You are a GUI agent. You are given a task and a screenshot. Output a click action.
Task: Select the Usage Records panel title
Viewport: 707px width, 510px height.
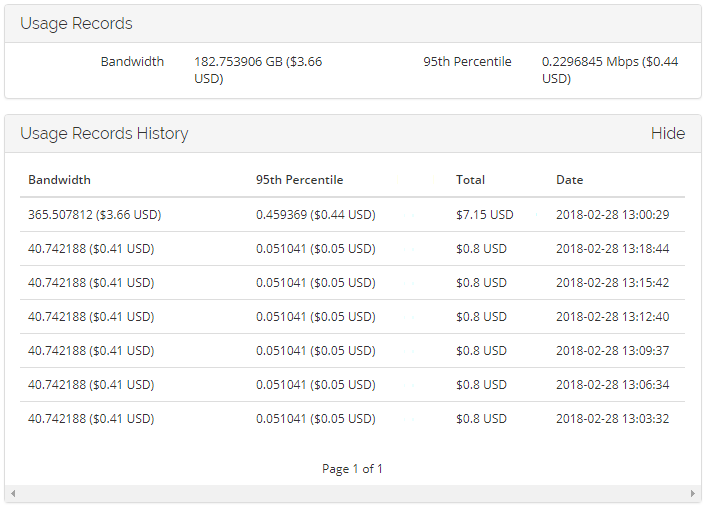[x=76, y=23]
